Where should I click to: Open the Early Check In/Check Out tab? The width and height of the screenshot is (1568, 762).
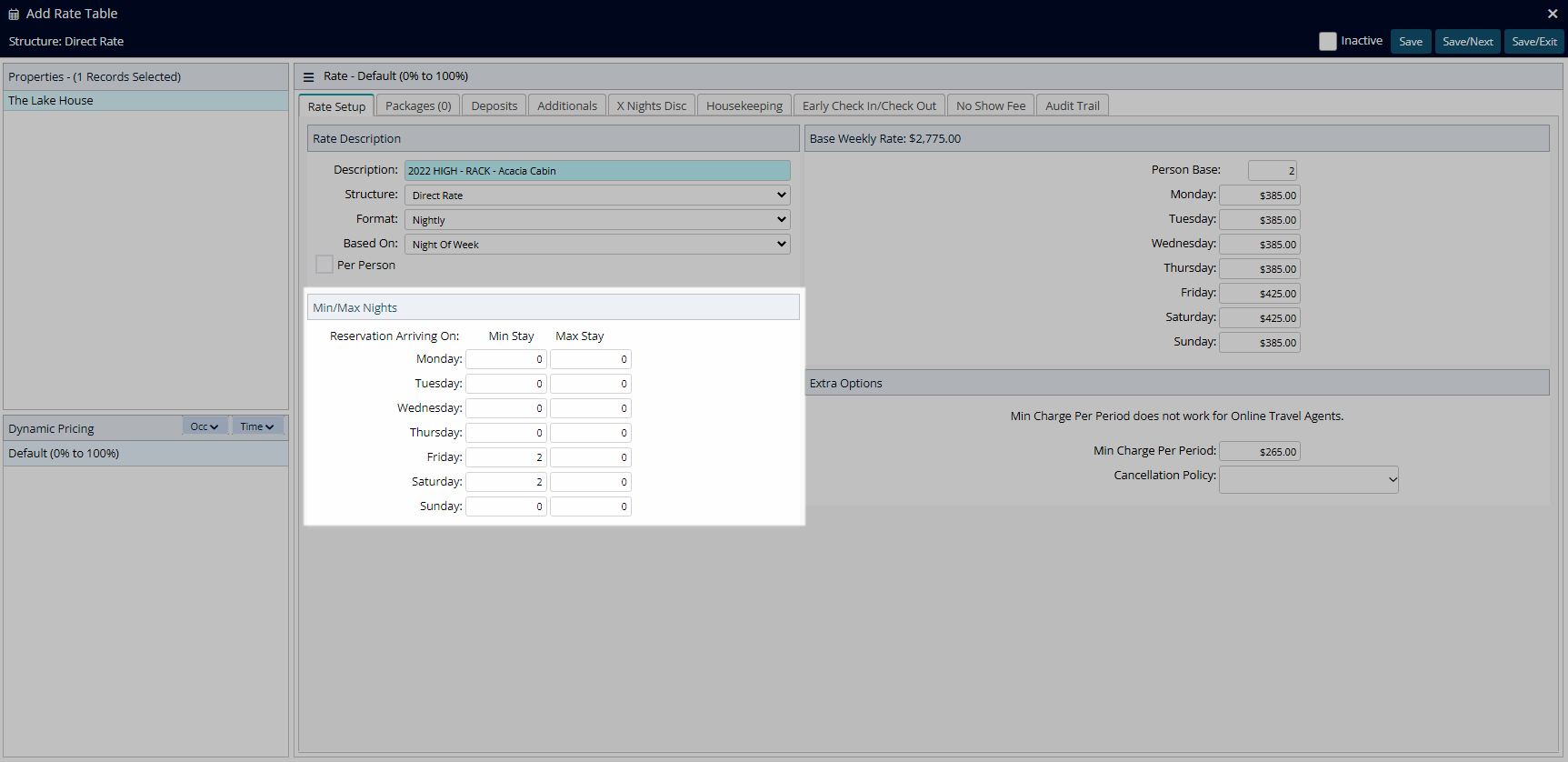[869, 105]
